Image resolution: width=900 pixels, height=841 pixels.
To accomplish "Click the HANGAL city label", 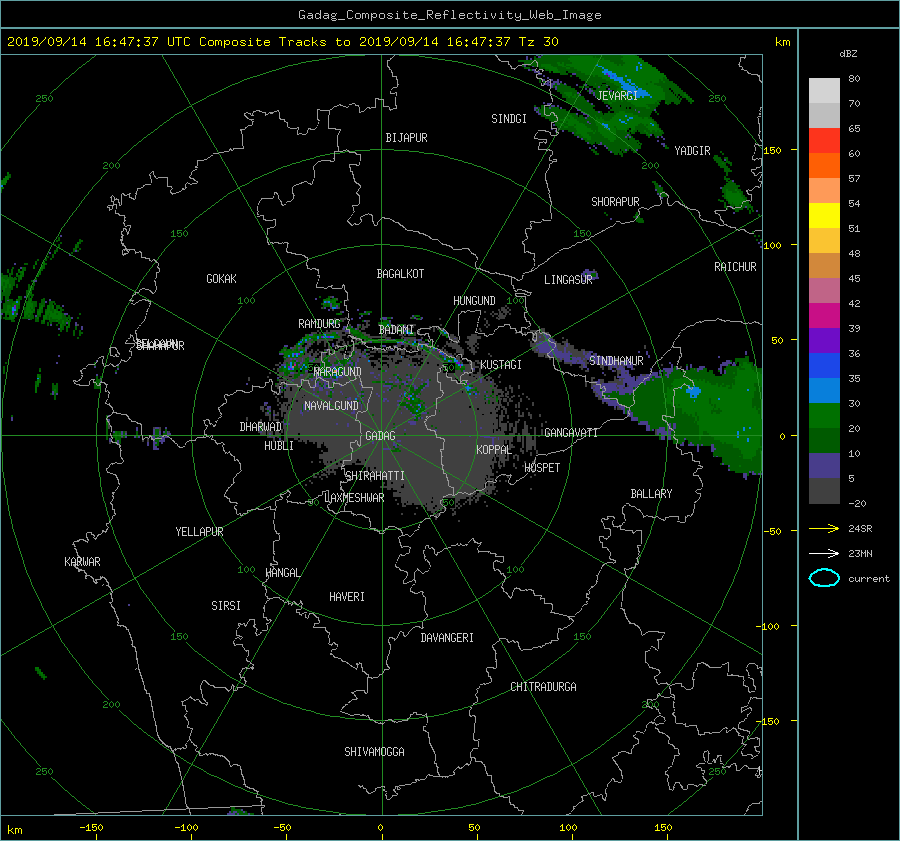I will 282,573.
